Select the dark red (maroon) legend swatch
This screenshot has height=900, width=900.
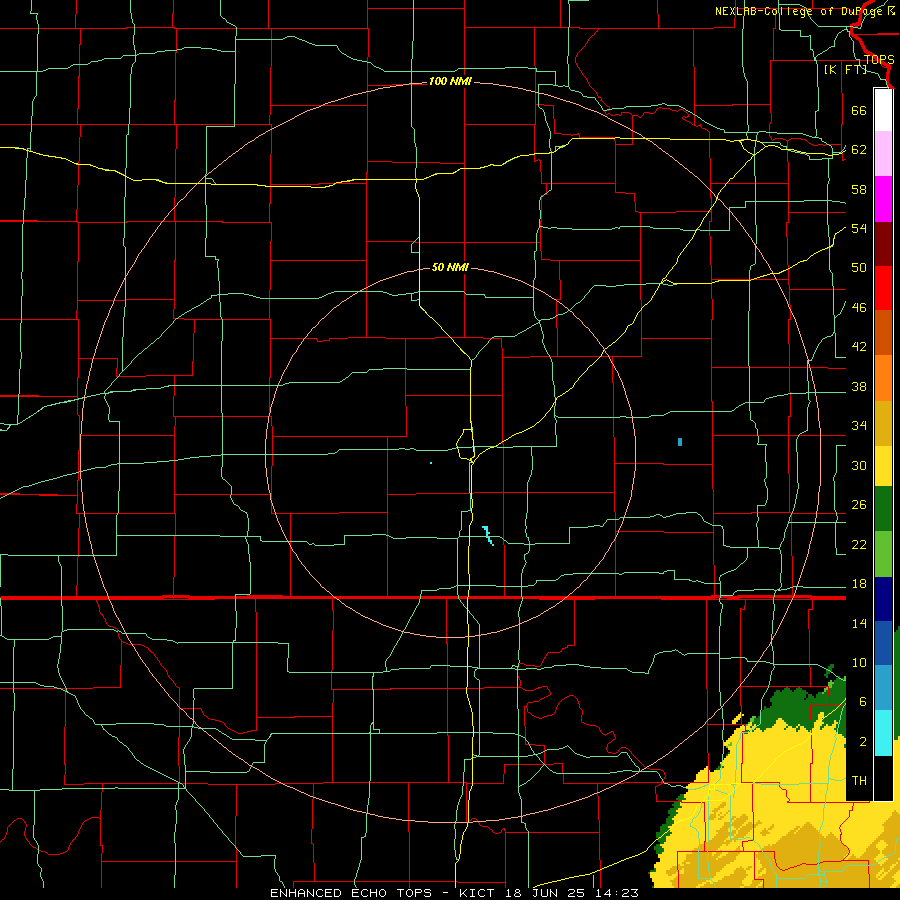click(x=883, y=244)
